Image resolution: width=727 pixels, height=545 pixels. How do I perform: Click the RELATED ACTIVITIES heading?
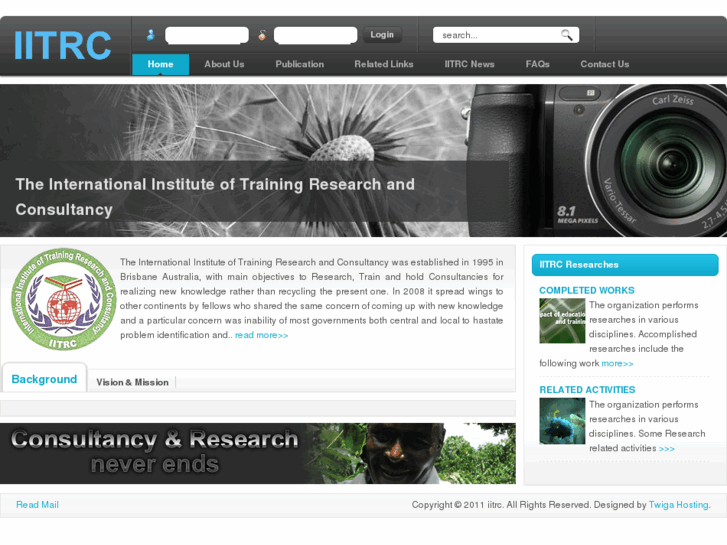coord(587,390)
